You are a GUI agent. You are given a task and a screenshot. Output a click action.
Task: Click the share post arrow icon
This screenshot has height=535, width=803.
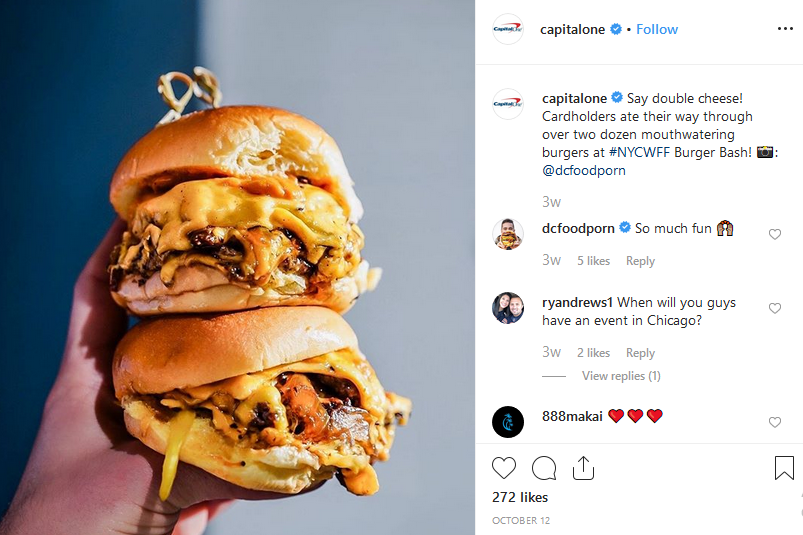pos(583,468)
